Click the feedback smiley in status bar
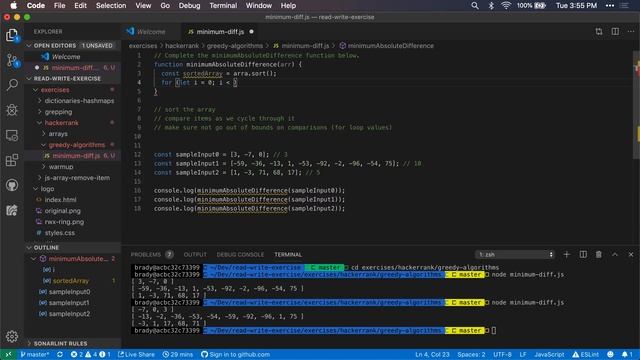Image resolution: width=640 pixels, height=360 pixels. pos(610,354)
